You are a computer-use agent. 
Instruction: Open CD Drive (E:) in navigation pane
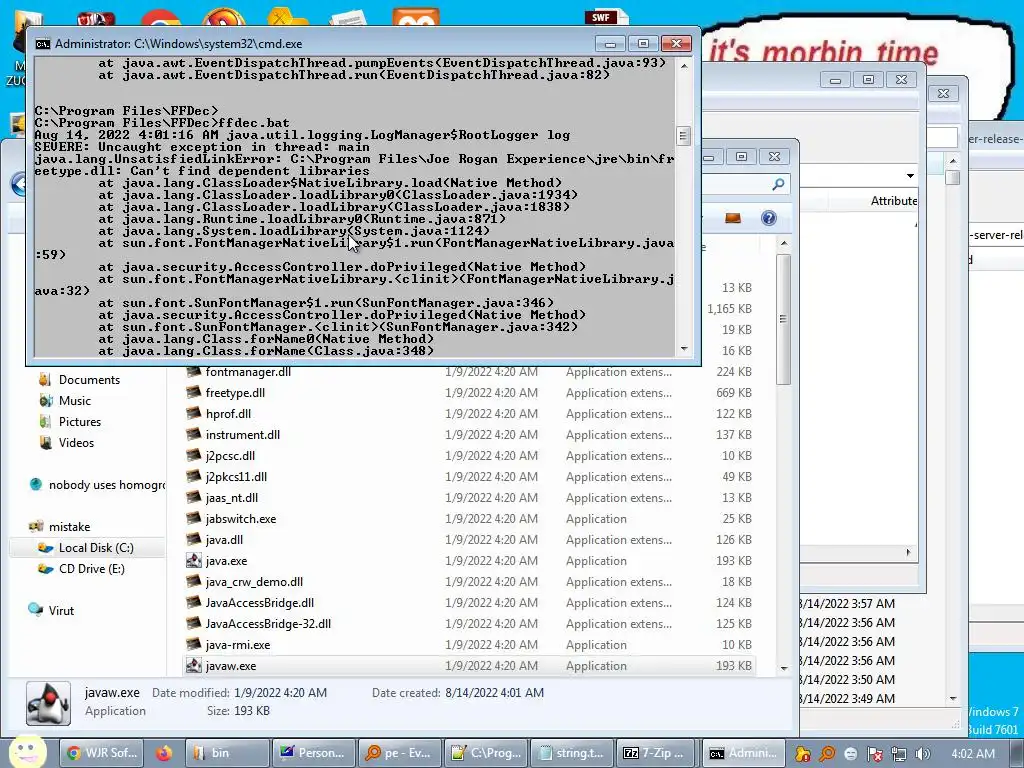(x=91, y=568)
